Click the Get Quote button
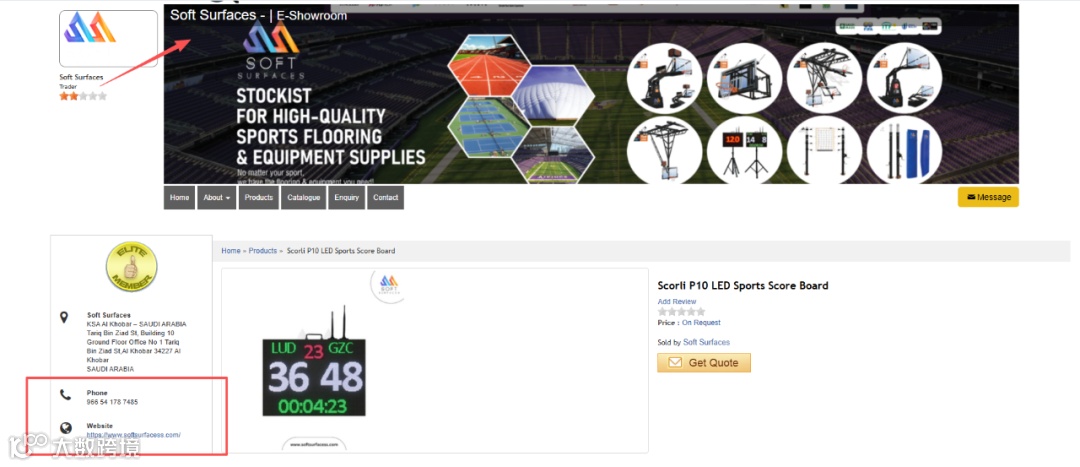1080x467 pixels. click(704, 362)
